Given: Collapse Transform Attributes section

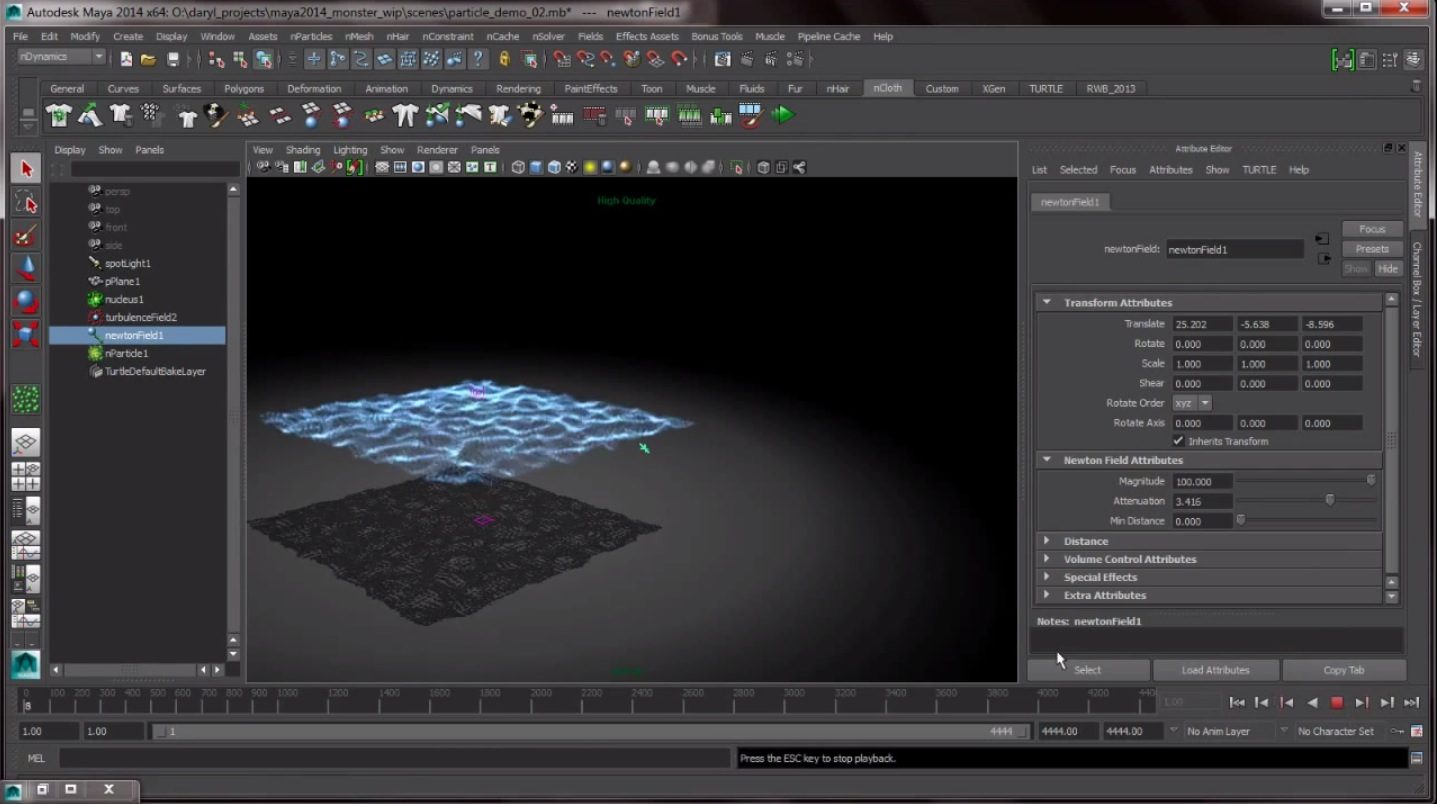Looking at the screenshot, I should 1047,302.
